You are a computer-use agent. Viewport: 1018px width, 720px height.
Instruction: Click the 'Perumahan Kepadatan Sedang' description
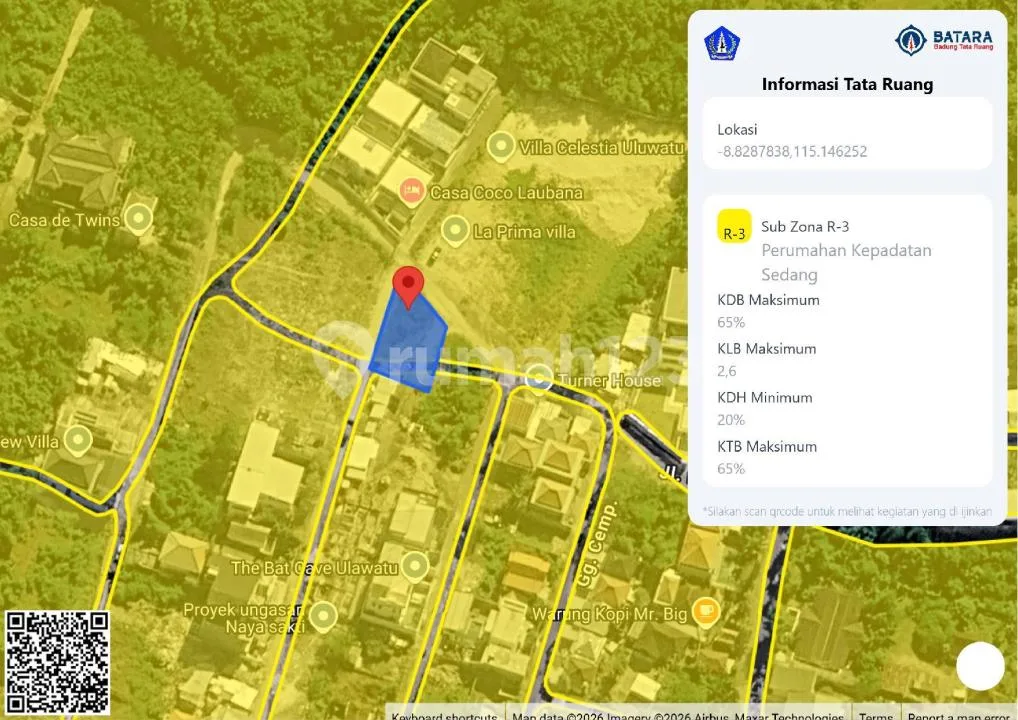point(847,262)
